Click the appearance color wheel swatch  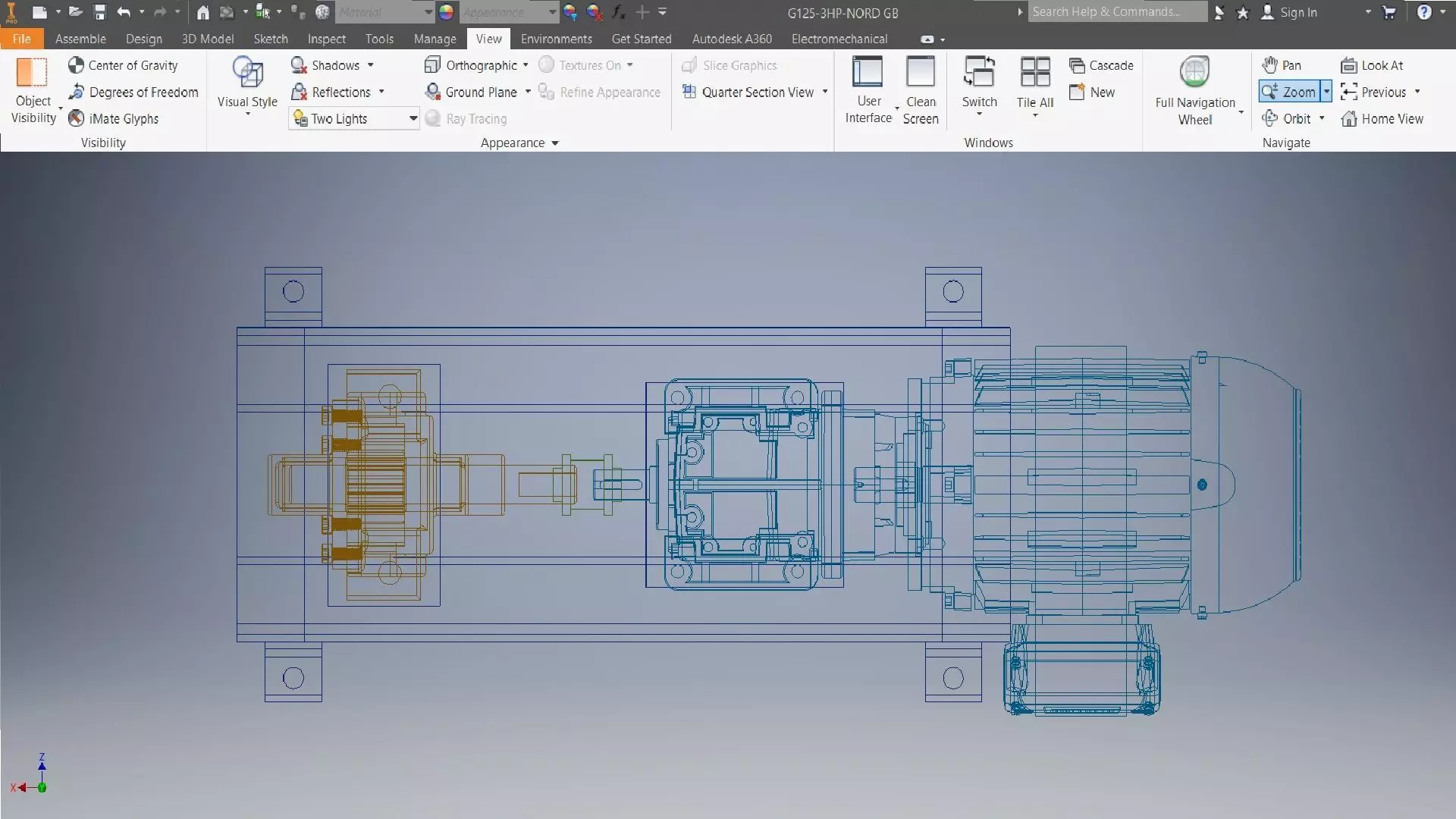(x=446, y=12)
